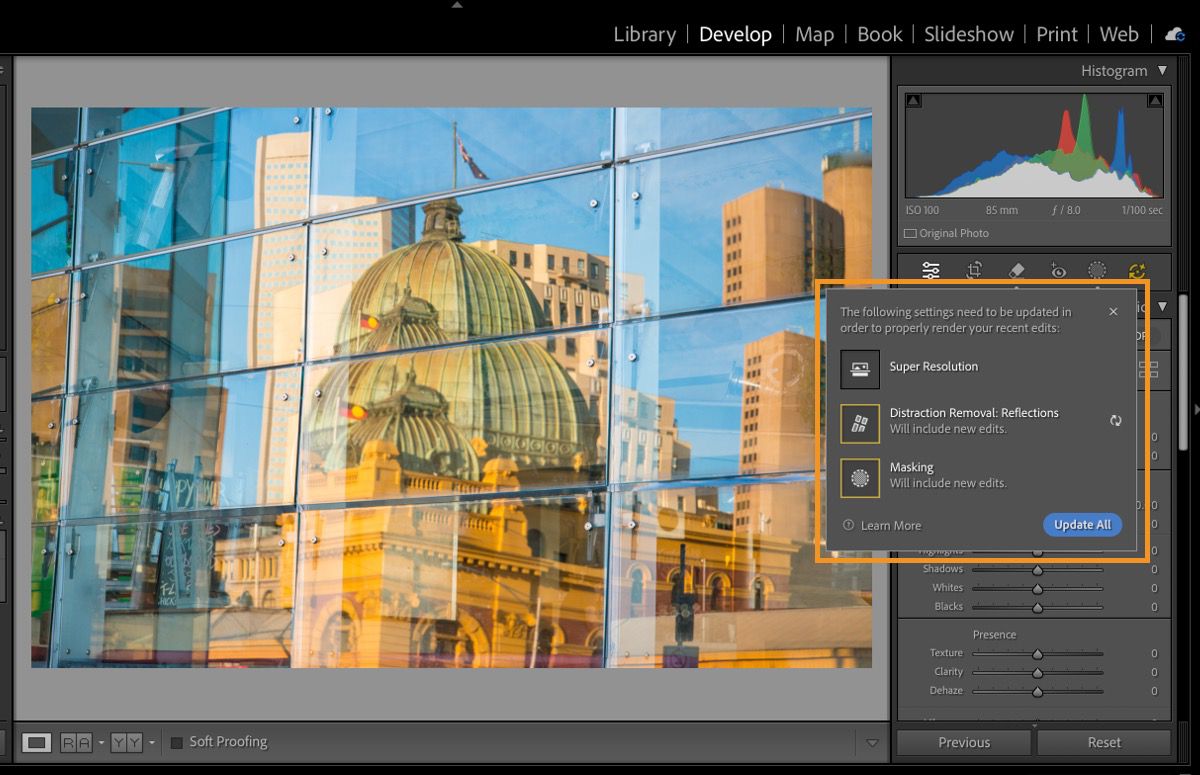Click the 'Super Resolution' text in popup
This screenshot has width=1200, height=775.
point(934,367)
